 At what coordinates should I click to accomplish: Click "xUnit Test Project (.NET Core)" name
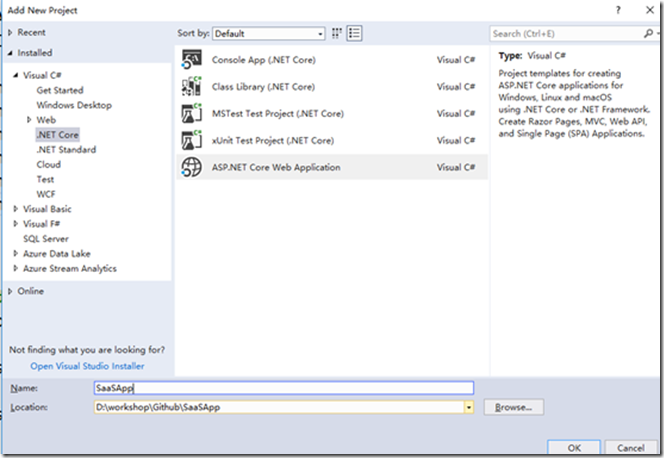[x=273, y=140]
